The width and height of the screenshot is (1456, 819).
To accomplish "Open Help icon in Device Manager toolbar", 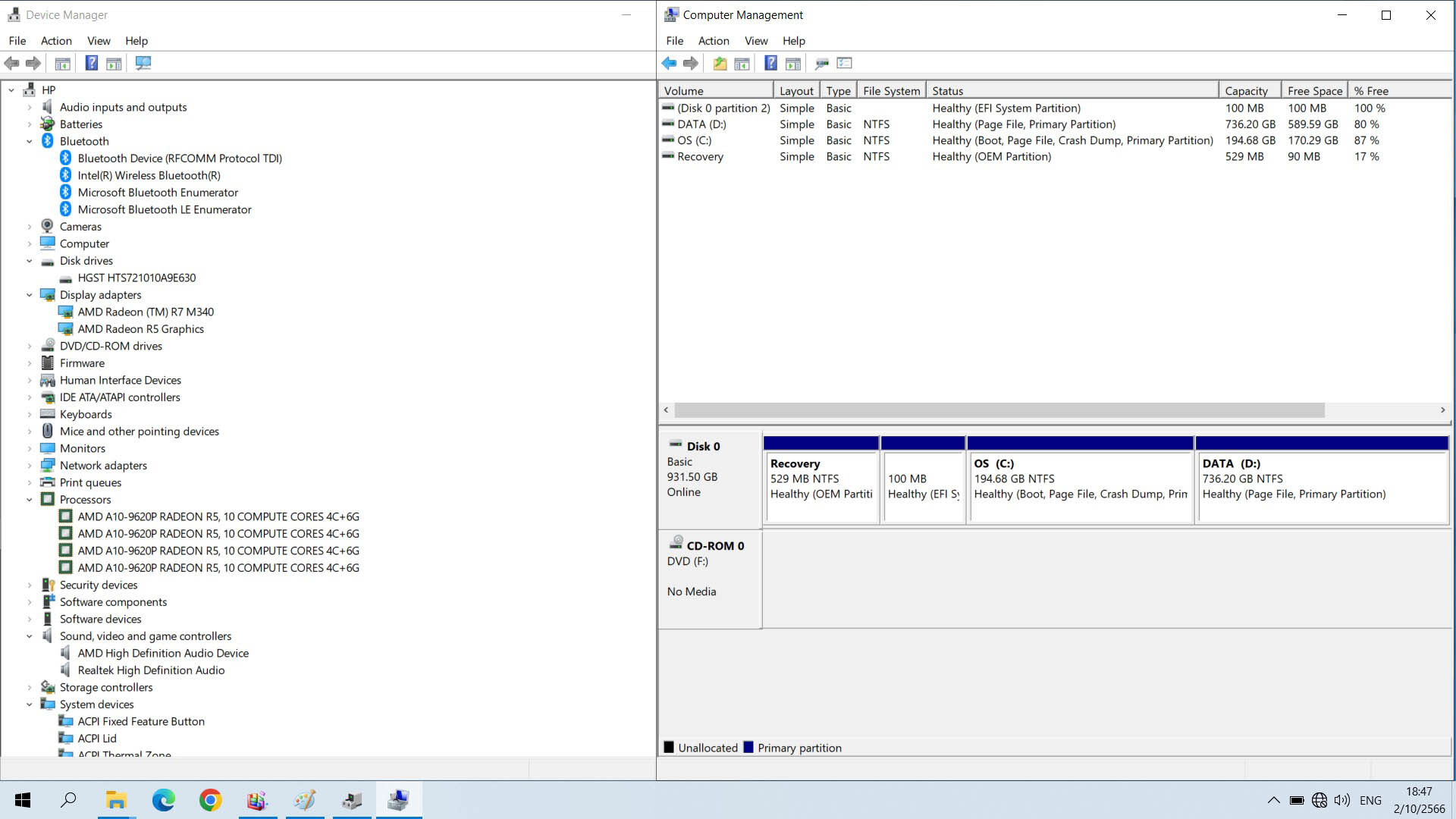I will [91, 64].
